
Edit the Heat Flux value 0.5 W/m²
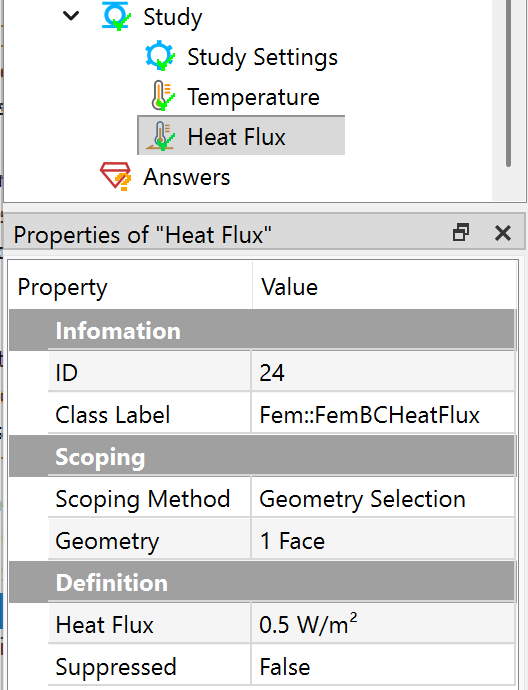click(383, 624)
